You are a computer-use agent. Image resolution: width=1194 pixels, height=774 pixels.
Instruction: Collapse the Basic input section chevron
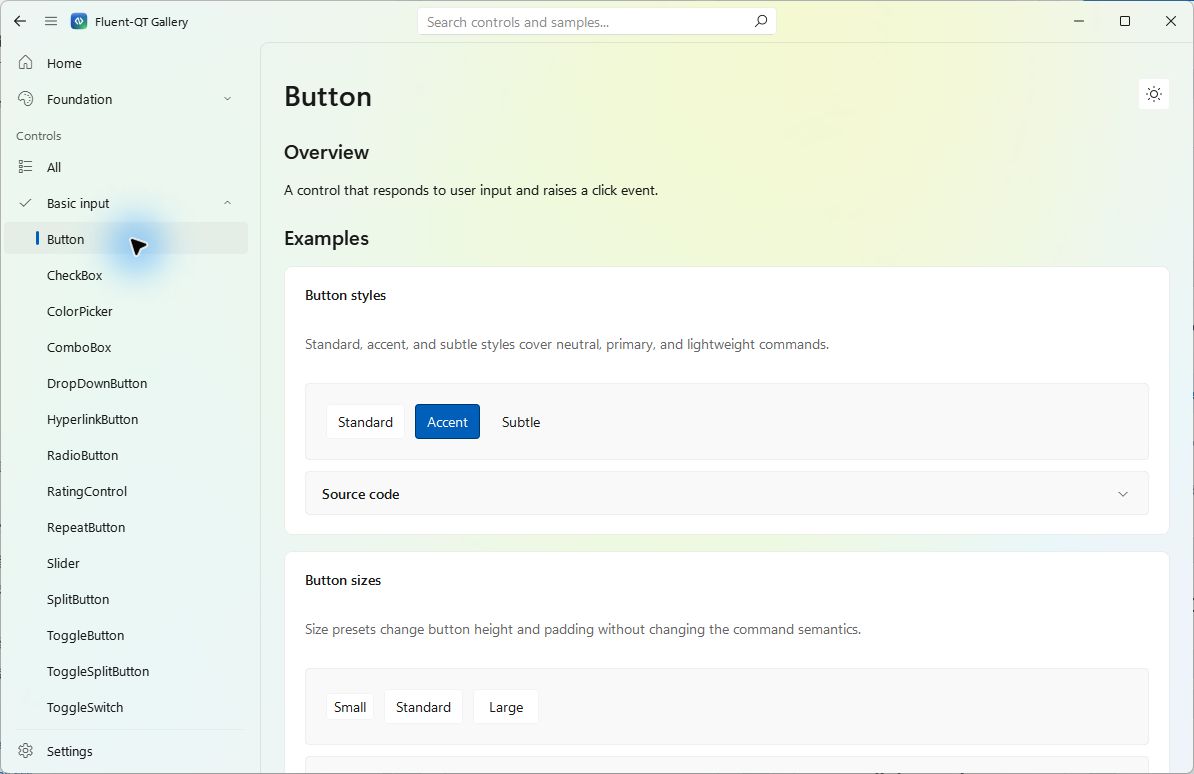(227, 203)
